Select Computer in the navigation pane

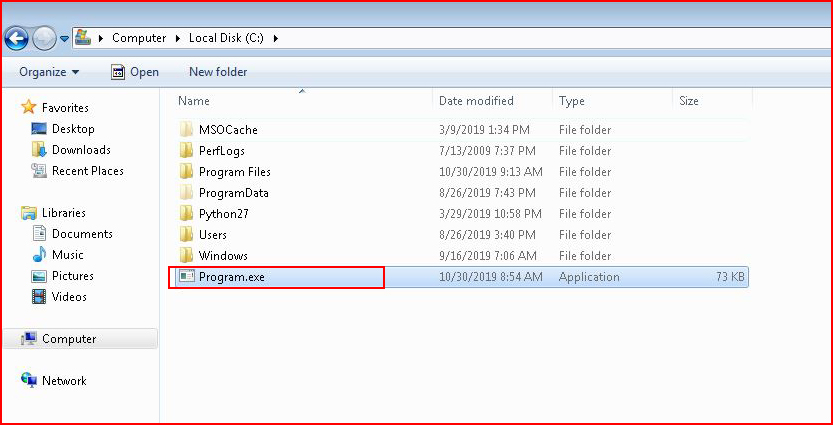(69, 339)
